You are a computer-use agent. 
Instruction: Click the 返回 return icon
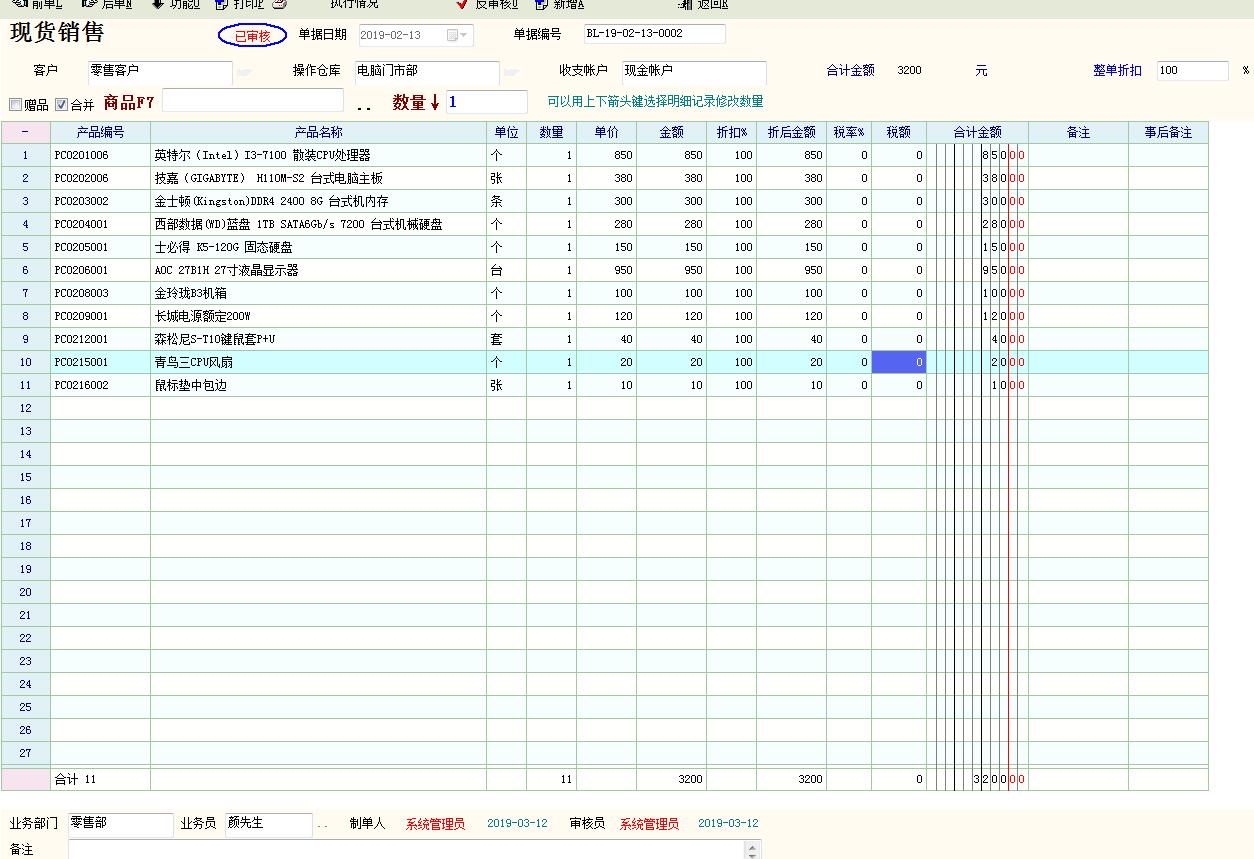pos(685,4)
